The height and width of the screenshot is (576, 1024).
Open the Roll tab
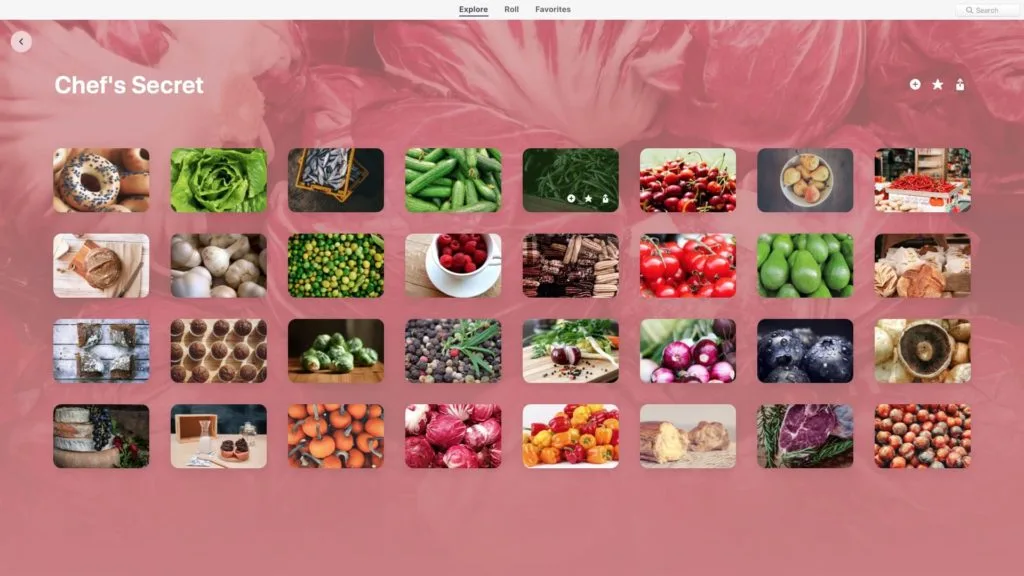(x=511, y=10)
